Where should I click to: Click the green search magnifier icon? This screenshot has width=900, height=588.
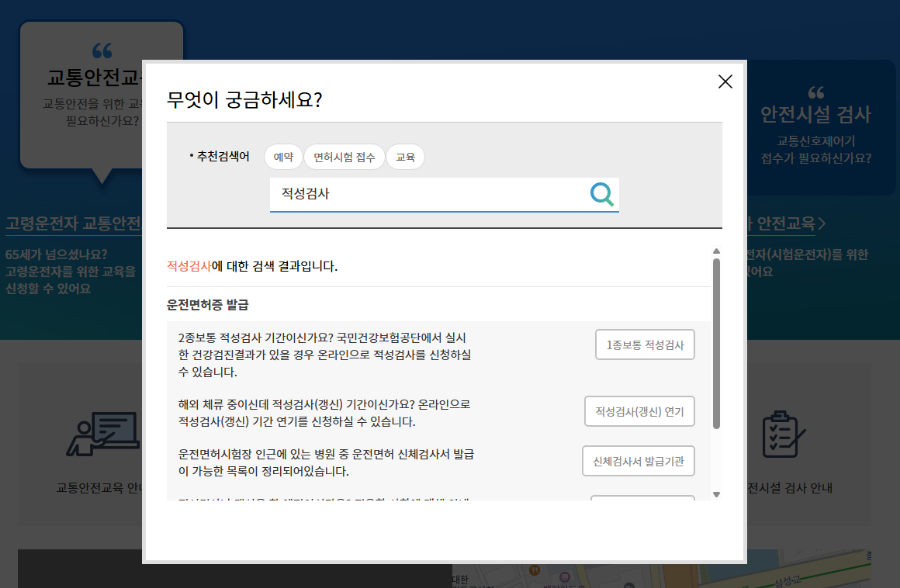[601, 194]
